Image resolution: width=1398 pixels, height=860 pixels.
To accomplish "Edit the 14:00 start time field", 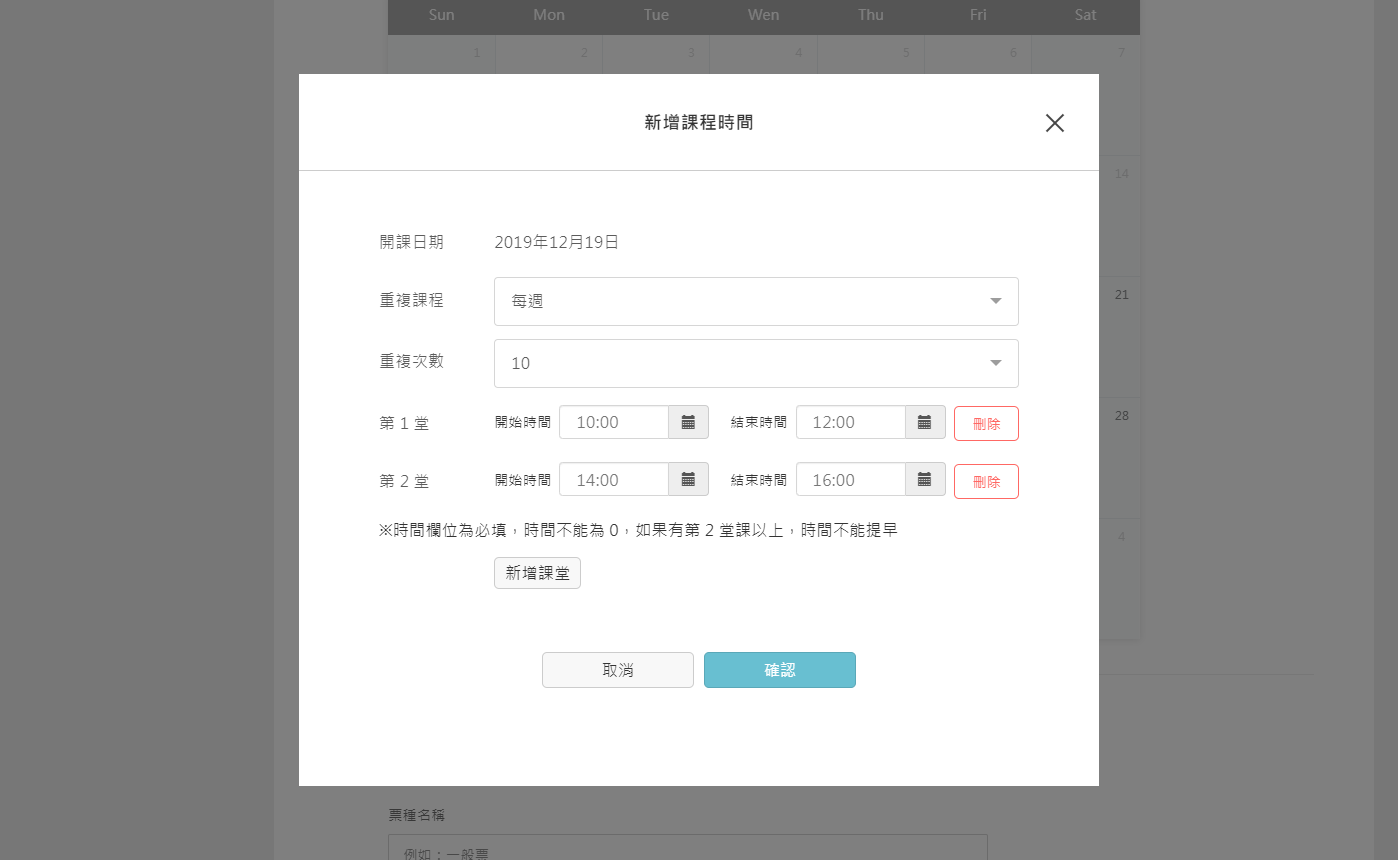I will [614, 480].
